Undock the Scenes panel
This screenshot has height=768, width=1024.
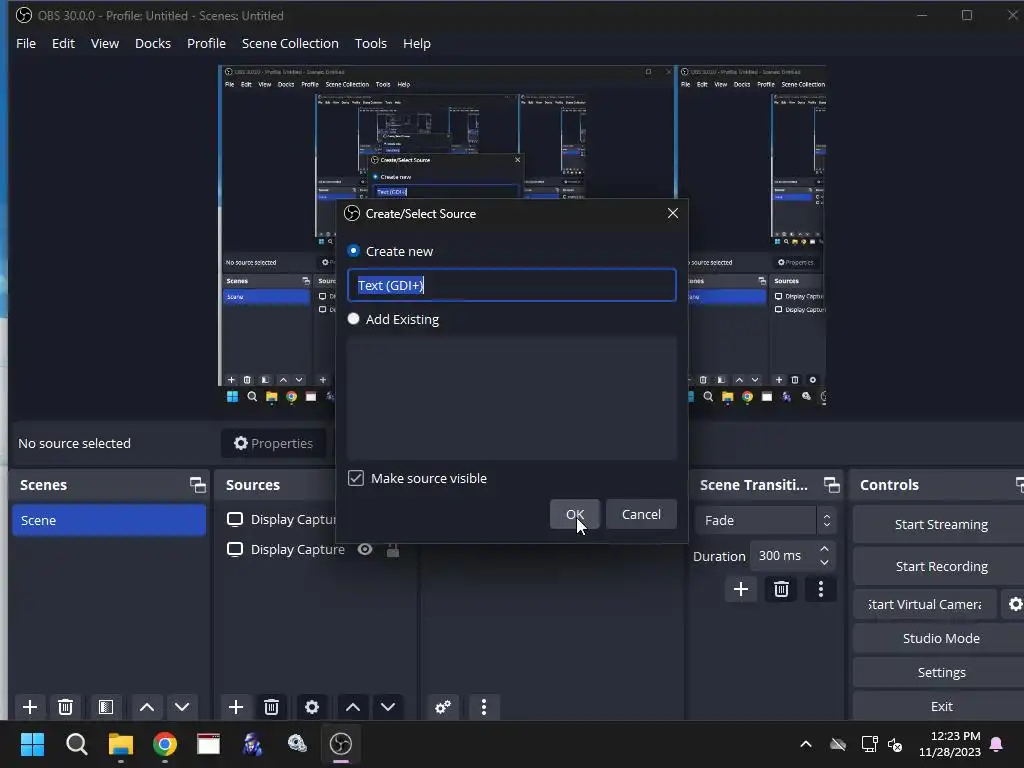(198, 485)
